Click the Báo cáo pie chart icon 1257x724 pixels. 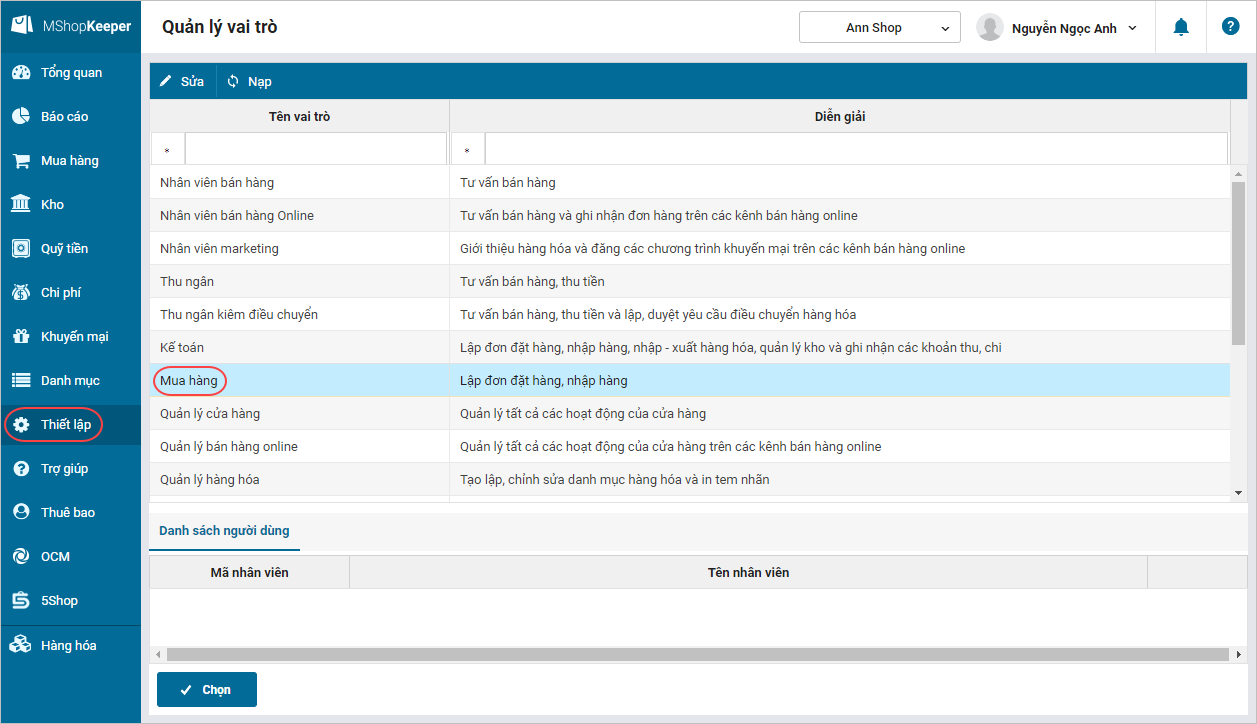coord(20,117)
